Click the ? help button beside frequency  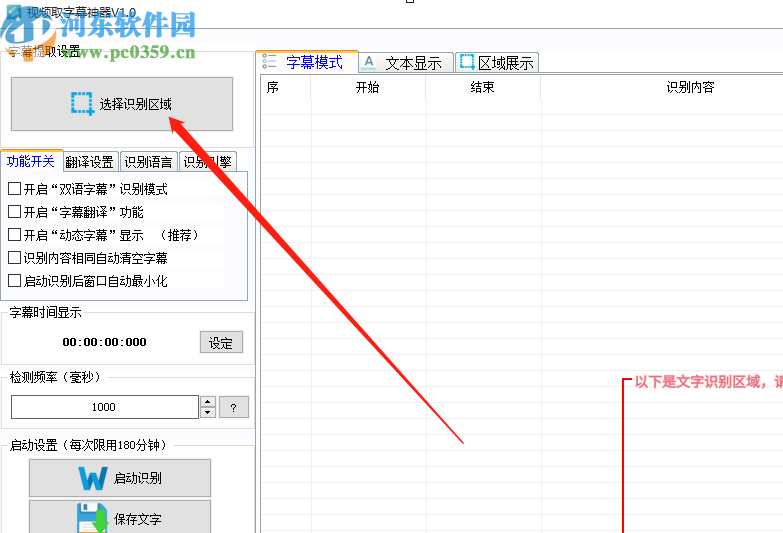click(x=234, y=408)
